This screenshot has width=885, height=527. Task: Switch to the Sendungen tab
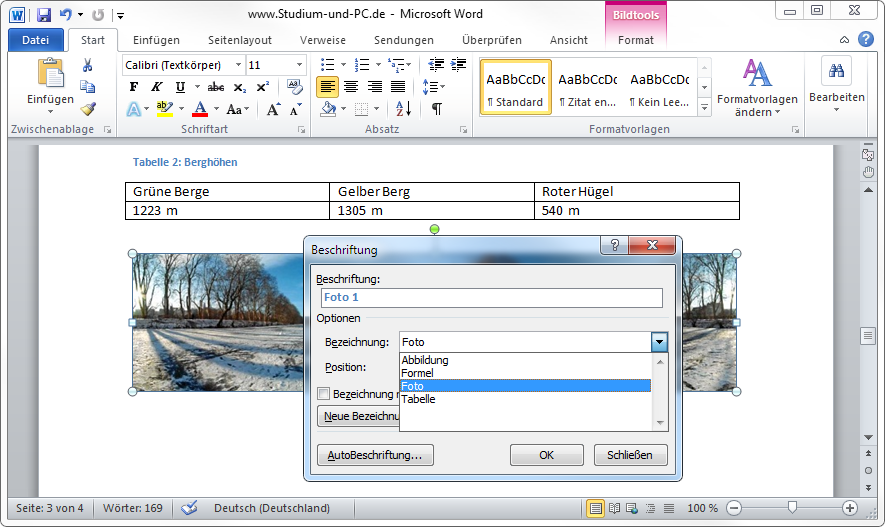click(x=404, y=40)
